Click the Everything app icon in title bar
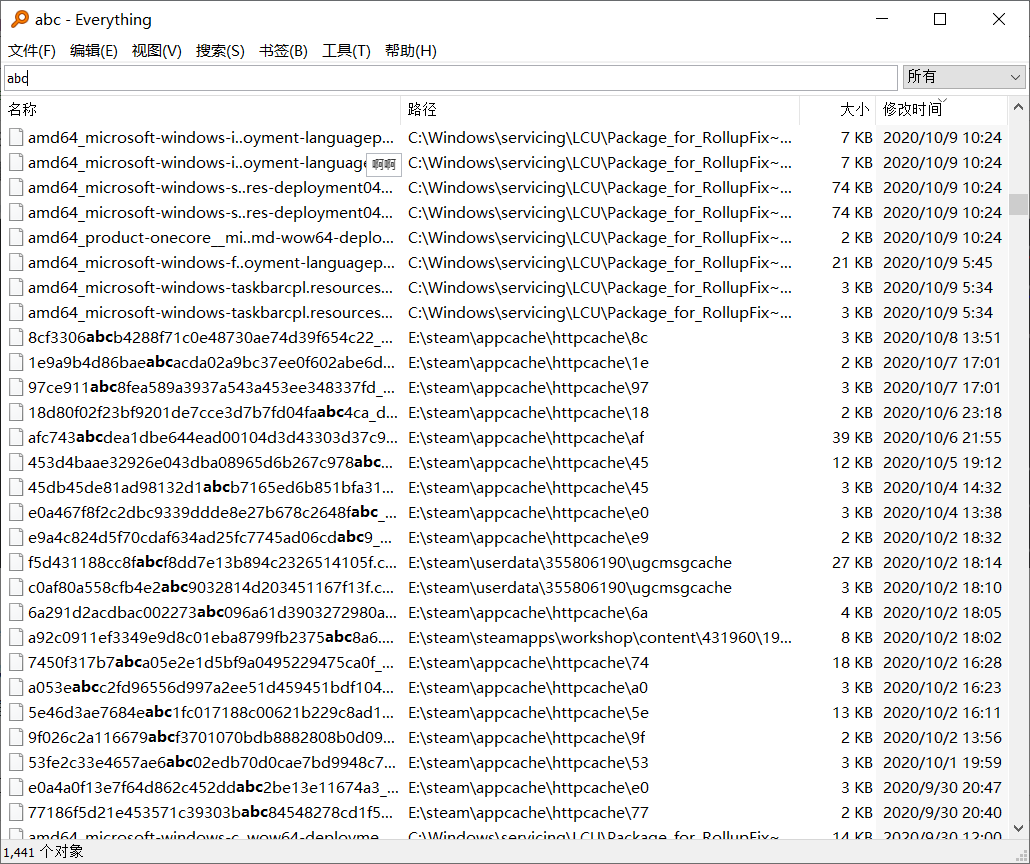This screenshot has height=864, width=1030. [x=20, y=19]
